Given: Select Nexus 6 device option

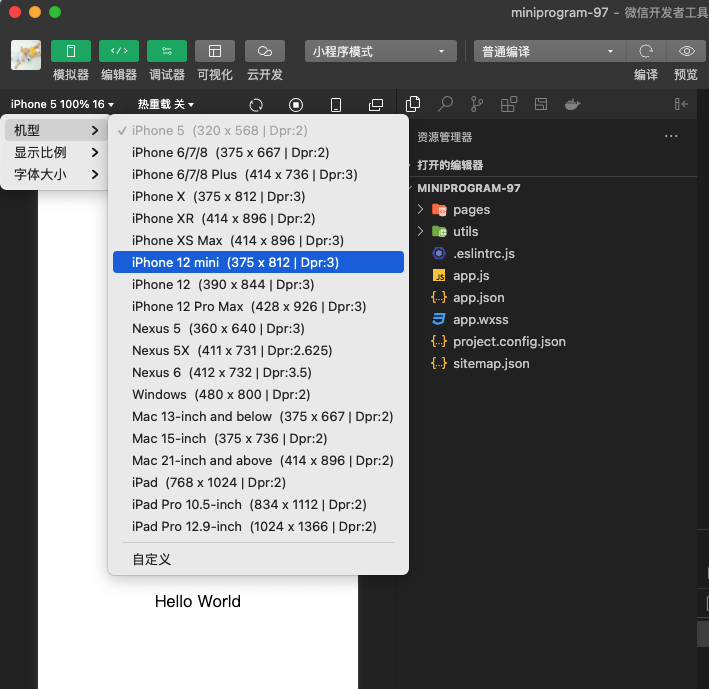Looking at the screenshot, I should 258,373.
